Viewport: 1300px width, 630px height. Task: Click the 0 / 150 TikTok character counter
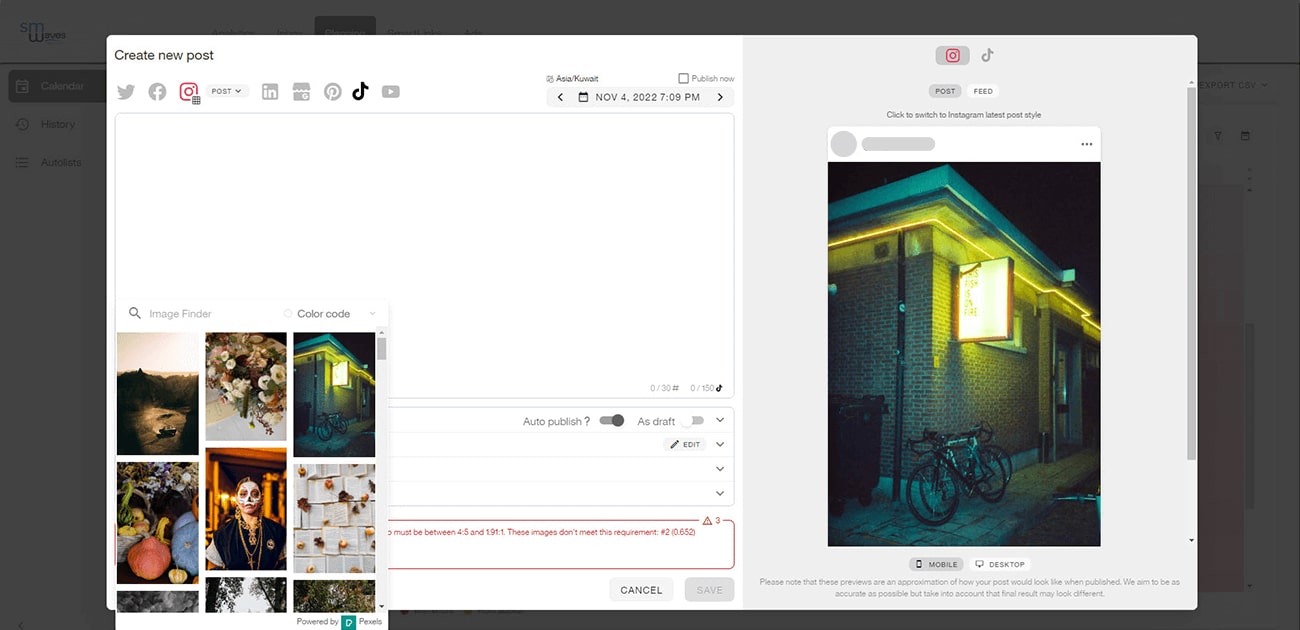click(706, 388)
